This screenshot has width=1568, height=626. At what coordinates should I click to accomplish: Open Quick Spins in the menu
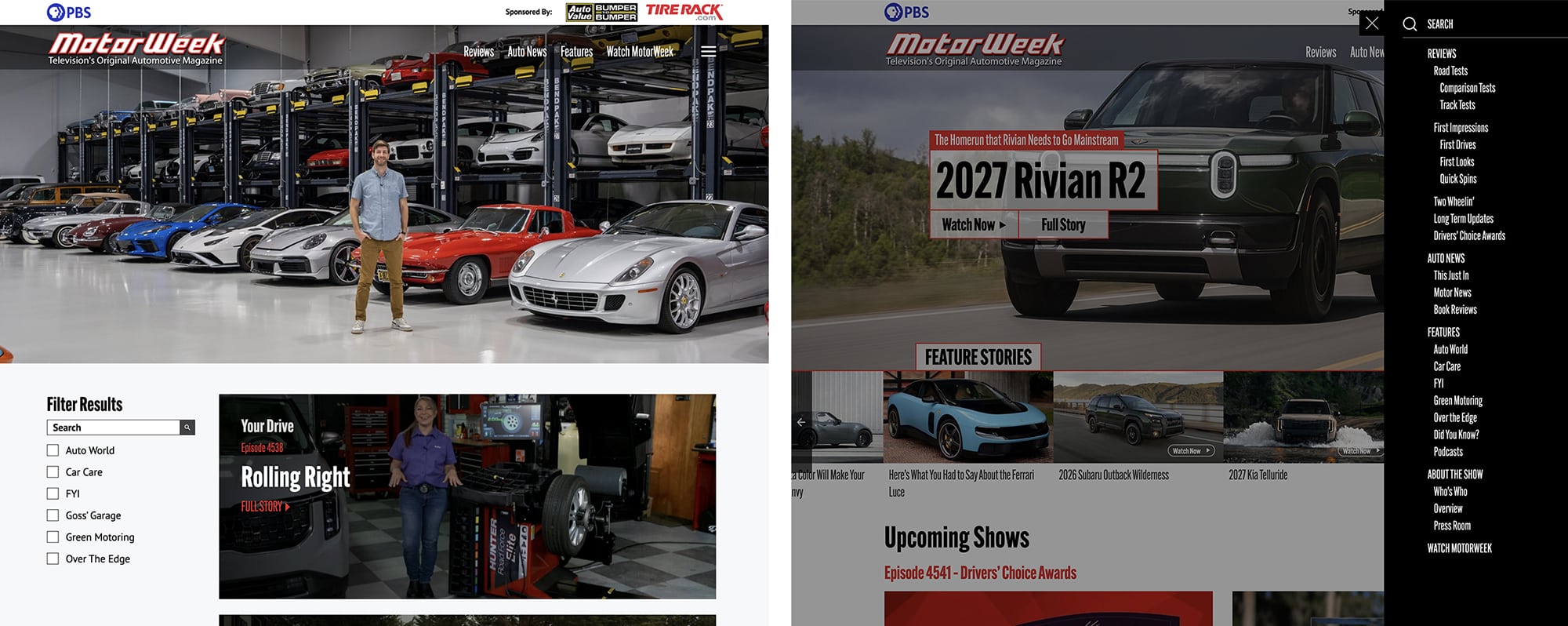pos(1458,180)
